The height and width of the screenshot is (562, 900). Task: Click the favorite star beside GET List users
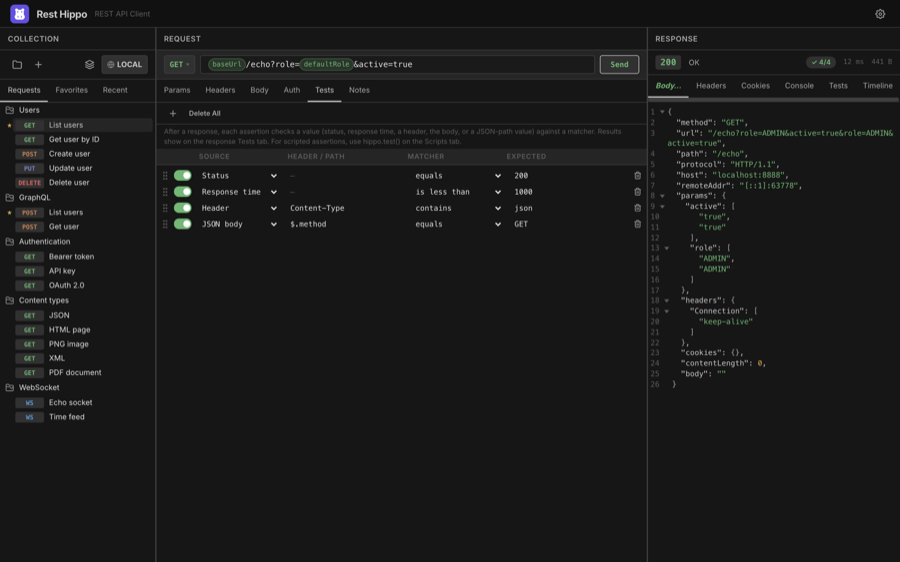9,125
